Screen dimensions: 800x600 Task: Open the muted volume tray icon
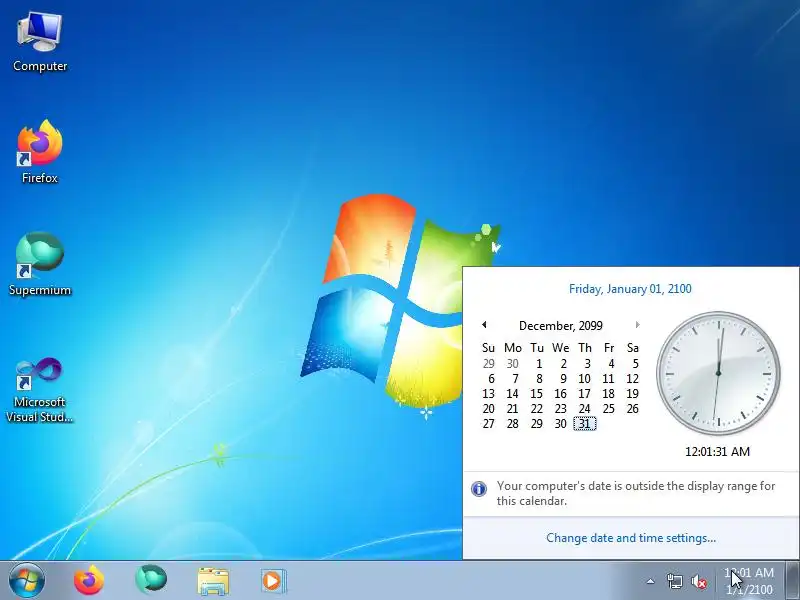tap(699, 581)
